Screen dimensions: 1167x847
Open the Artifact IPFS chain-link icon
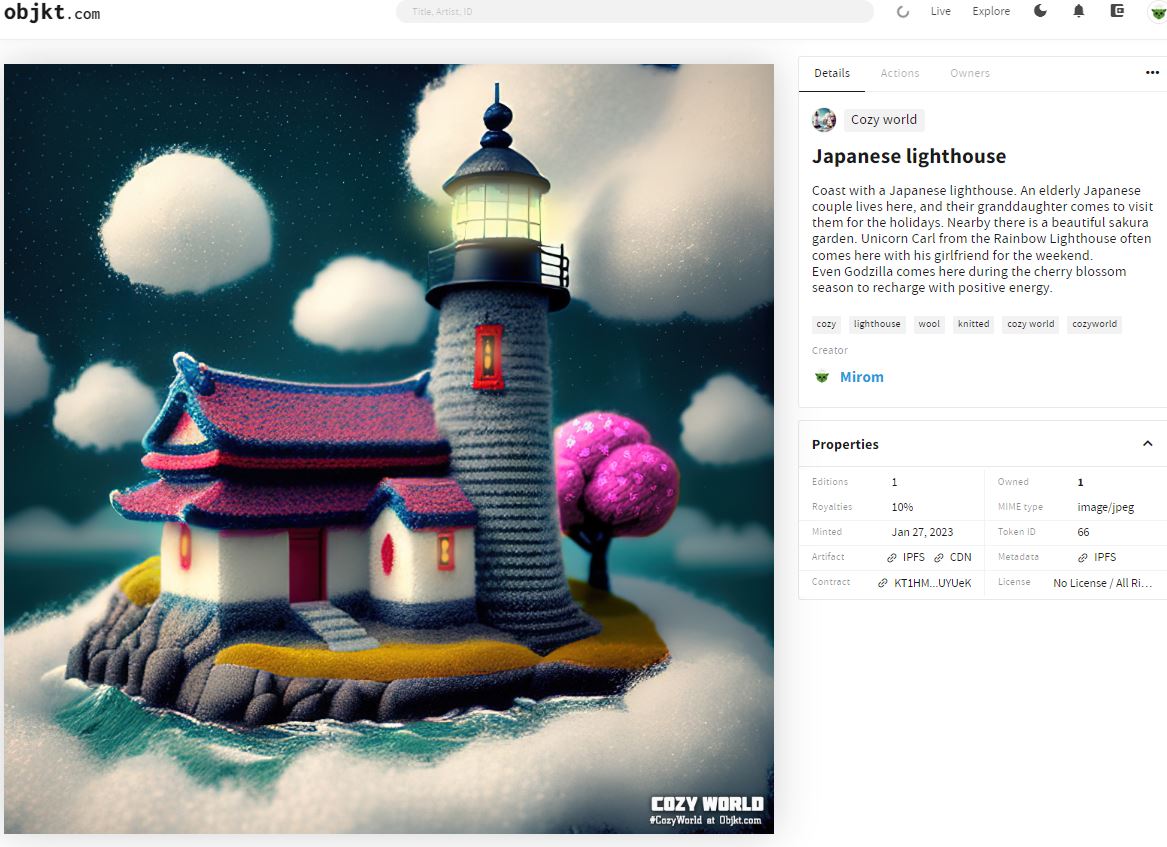pyautogui.click(x=891, y=557)
